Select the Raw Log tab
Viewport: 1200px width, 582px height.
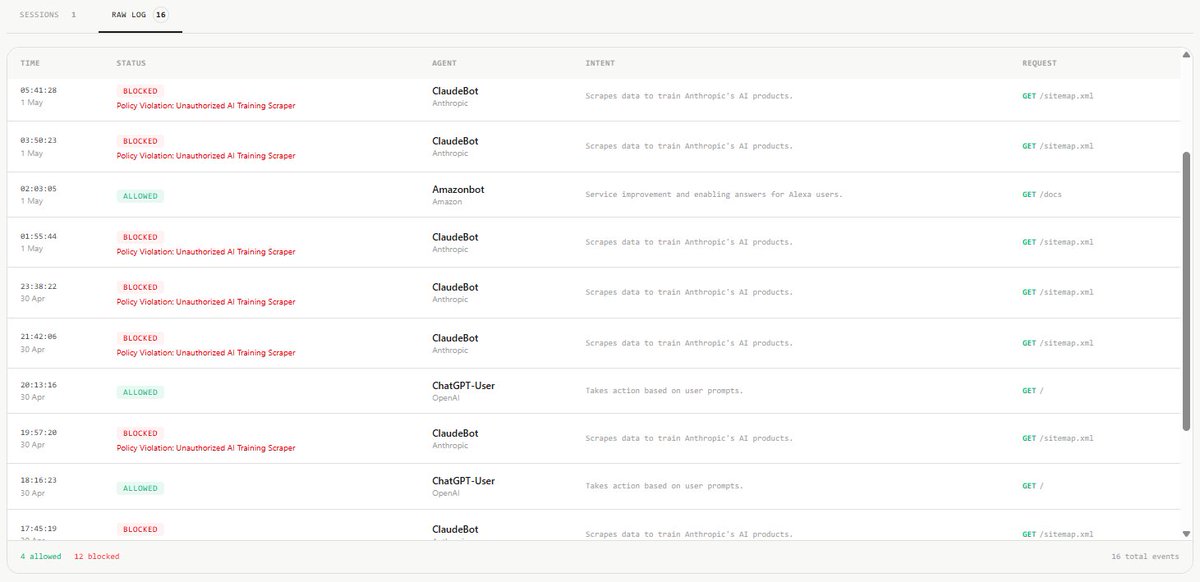(x=140, y=15)
